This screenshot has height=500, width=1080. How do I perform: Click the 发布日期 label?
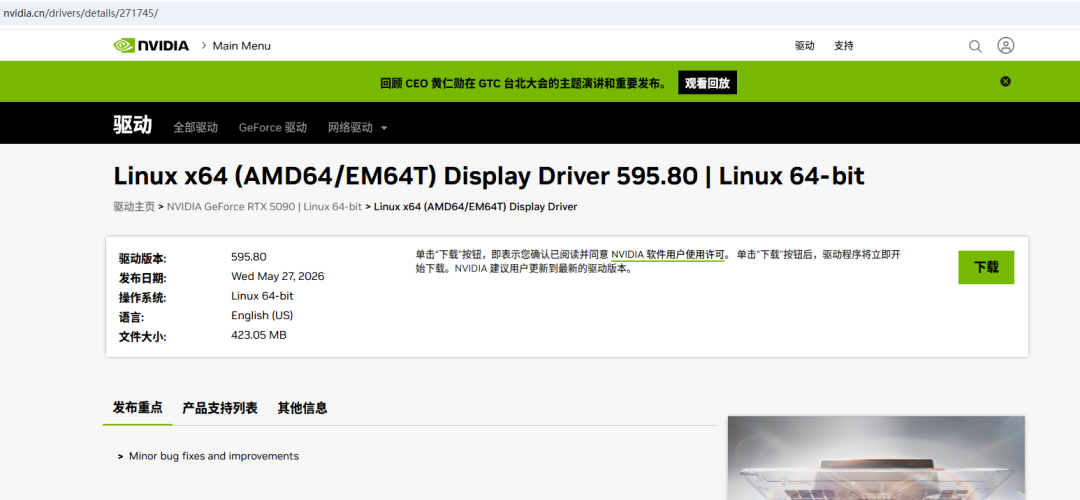143,278
